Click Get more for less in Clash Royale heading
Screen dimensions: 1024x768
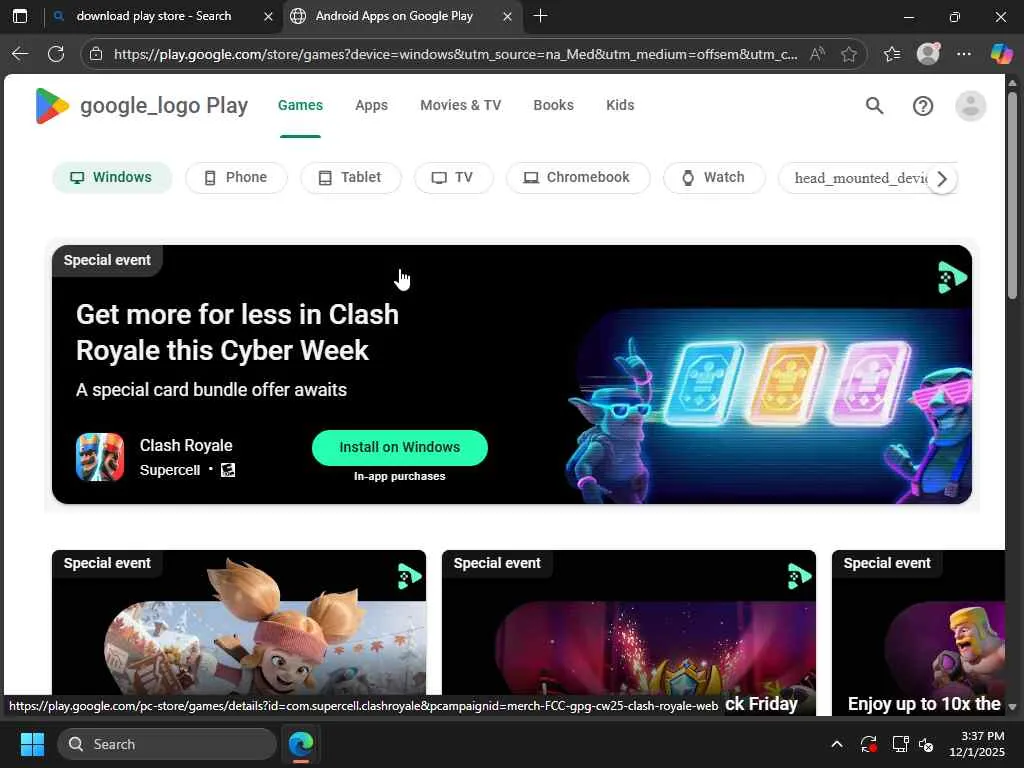coord(238,332)
